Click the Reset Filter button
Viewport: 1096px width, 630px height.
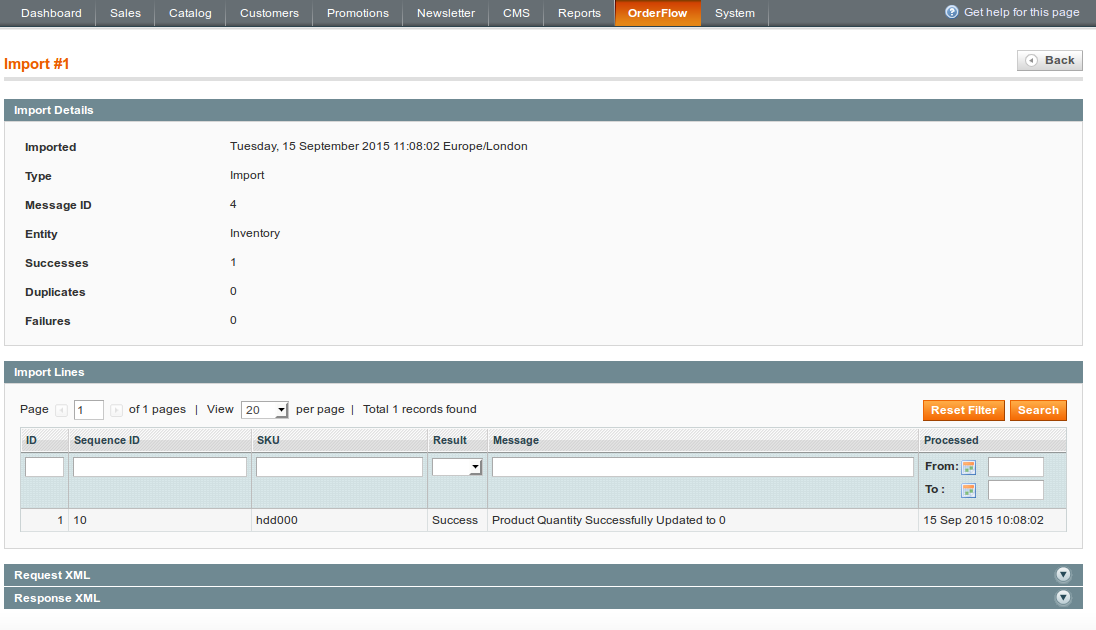[x=963, y=410]
